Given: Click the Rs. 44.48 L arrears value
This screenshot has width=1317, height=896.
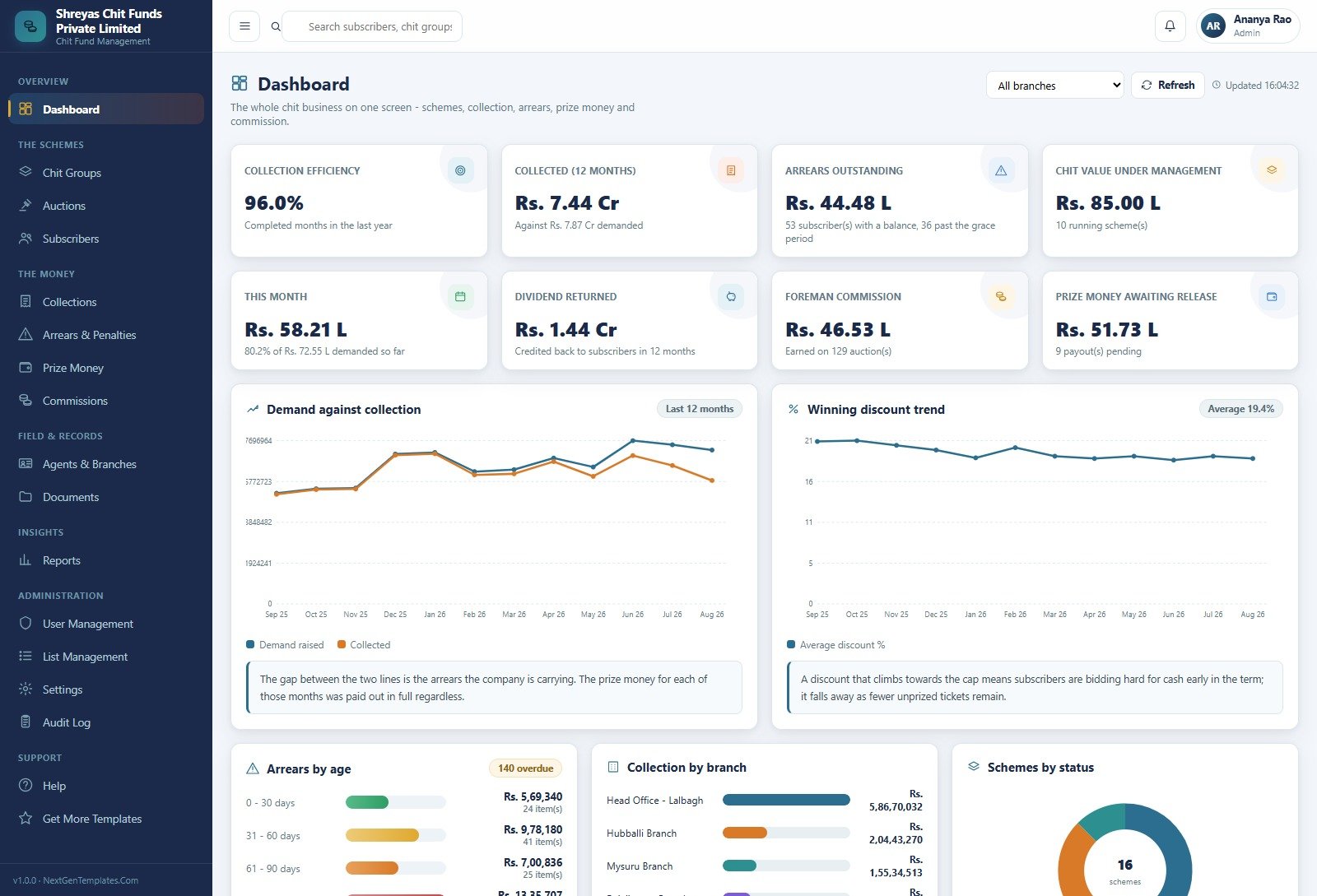Looking at the screenshot, I should point(838,202).
